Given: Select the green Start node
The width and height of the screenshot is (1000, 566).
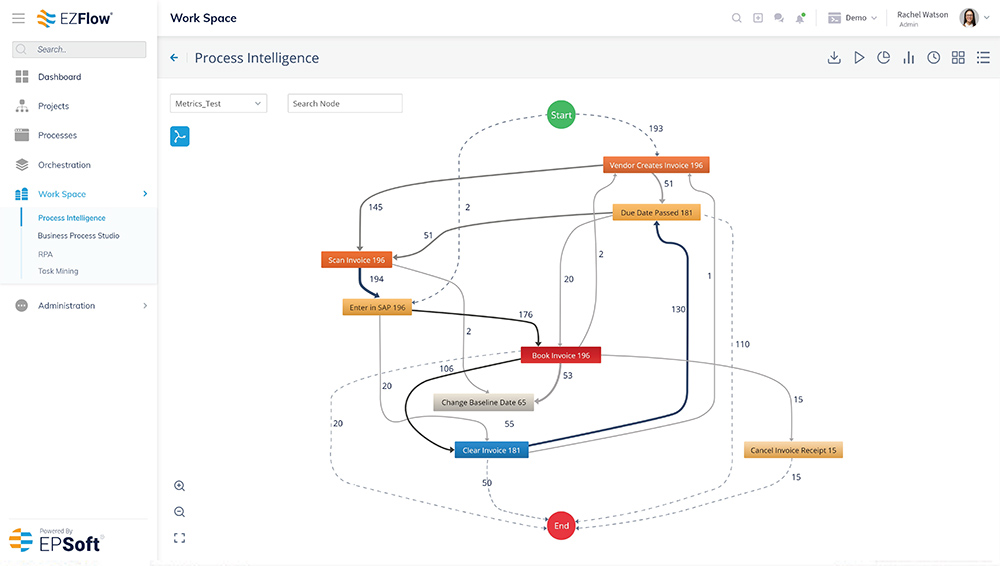Looking at the screenshot, I should [x=561, y=115].
